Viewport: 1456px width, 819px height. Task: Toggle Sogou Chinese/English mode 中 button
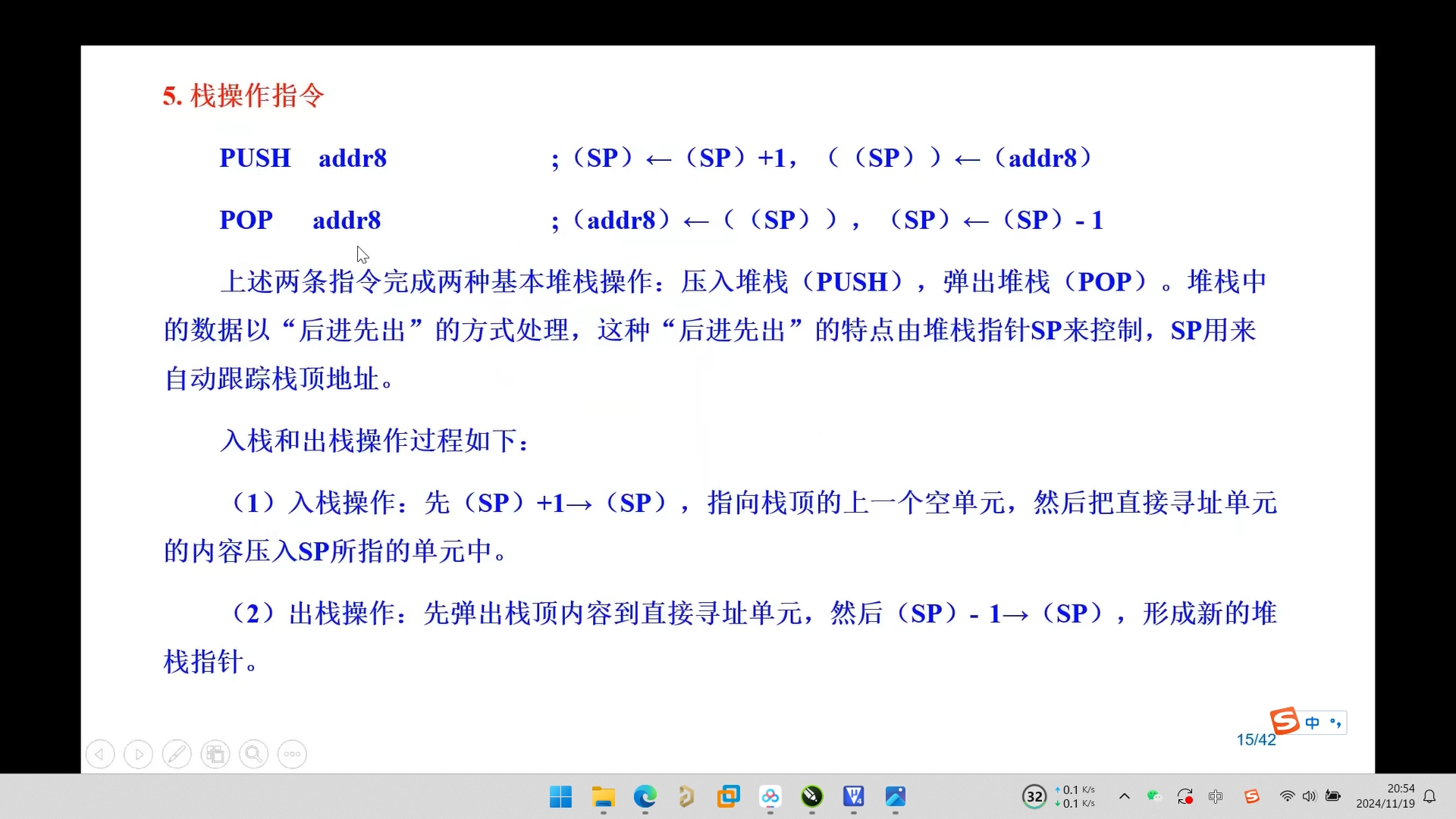[1313, 723]
